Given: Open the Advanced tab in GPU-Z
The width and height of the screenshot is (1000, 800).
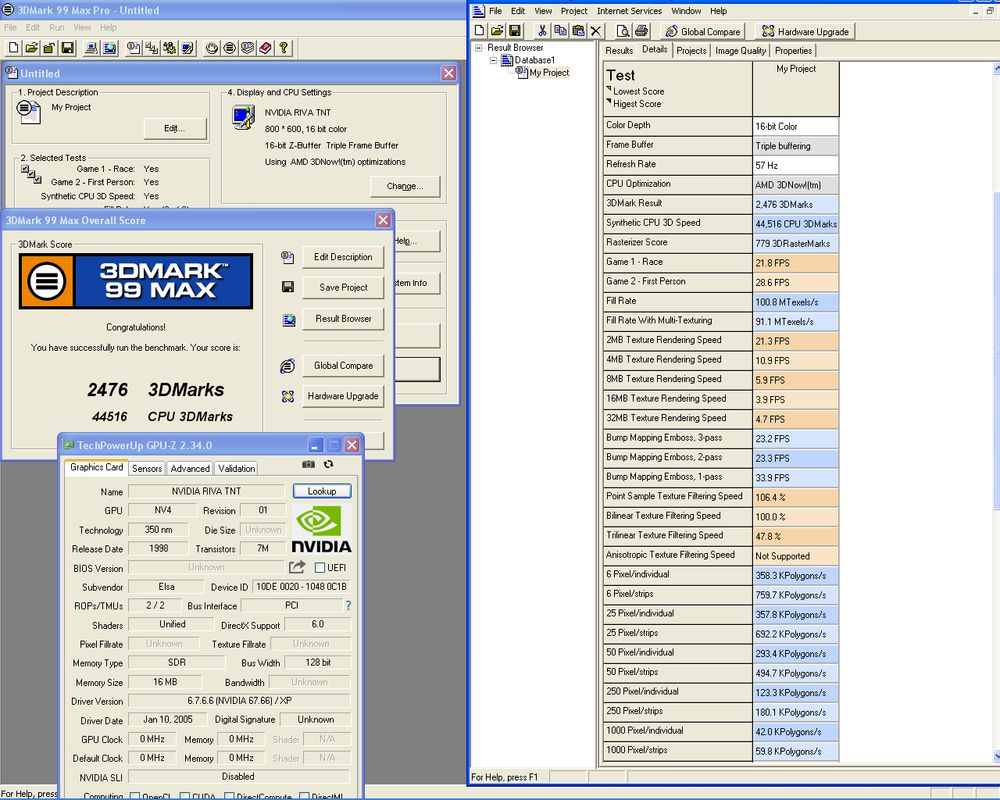Looking at the screenshot, I should coord(190,468).
